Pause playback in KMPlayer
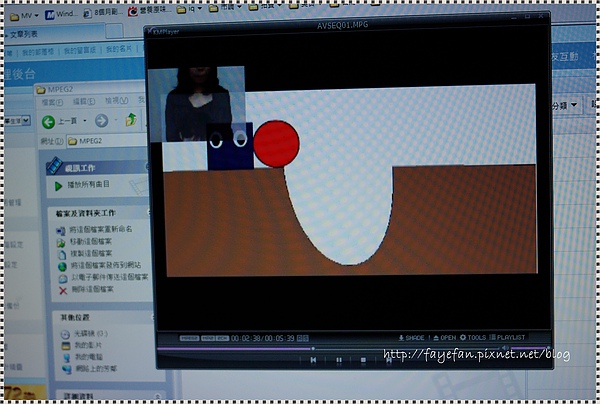This screenshot has height=404, width=600. [339, 360]
